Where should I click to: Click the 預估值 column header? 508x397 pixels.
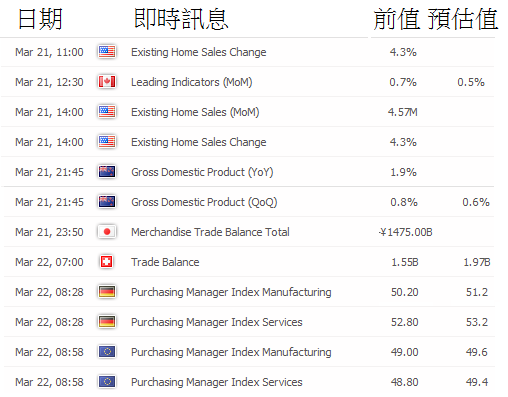pos(463,19)
